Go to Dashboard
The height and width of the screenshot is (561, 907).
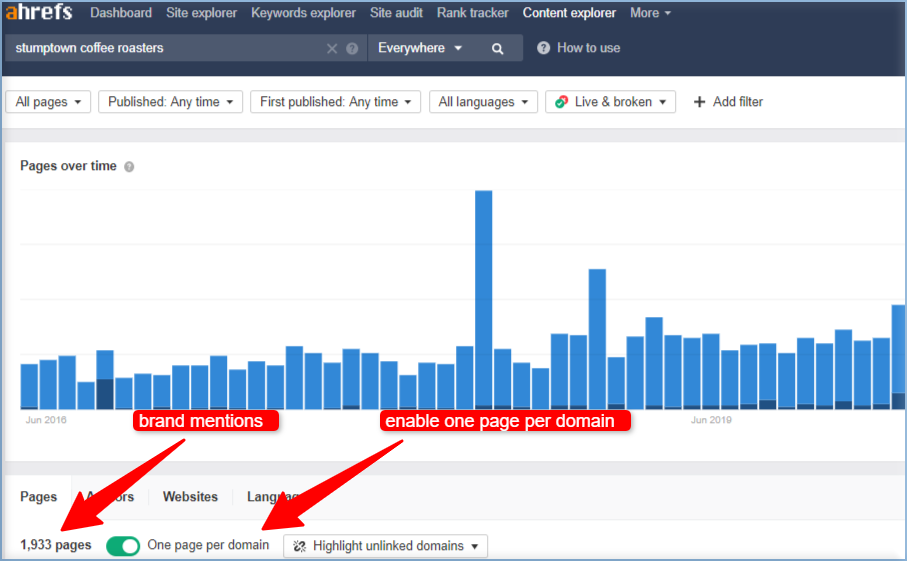121,13
